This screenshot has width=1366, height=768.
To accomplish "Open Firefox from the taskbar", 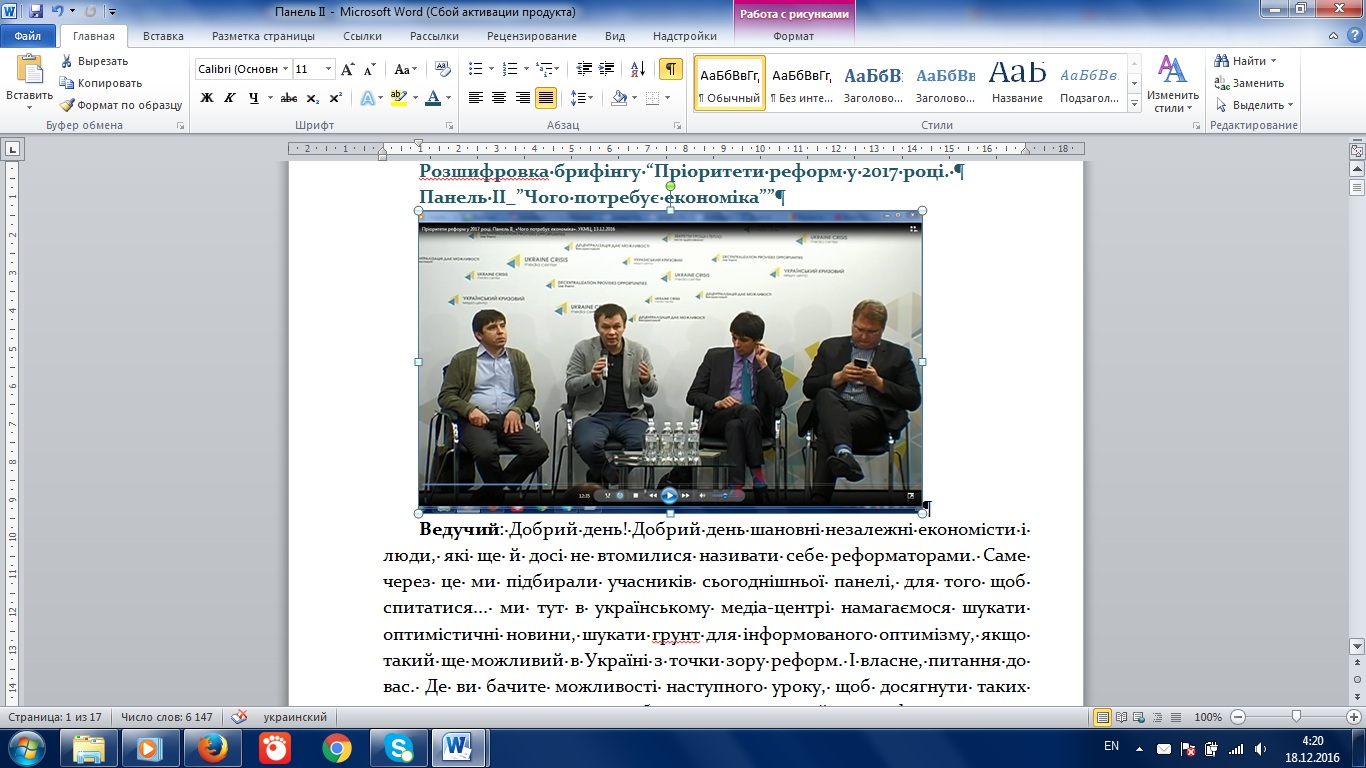I will coord(212,747).
